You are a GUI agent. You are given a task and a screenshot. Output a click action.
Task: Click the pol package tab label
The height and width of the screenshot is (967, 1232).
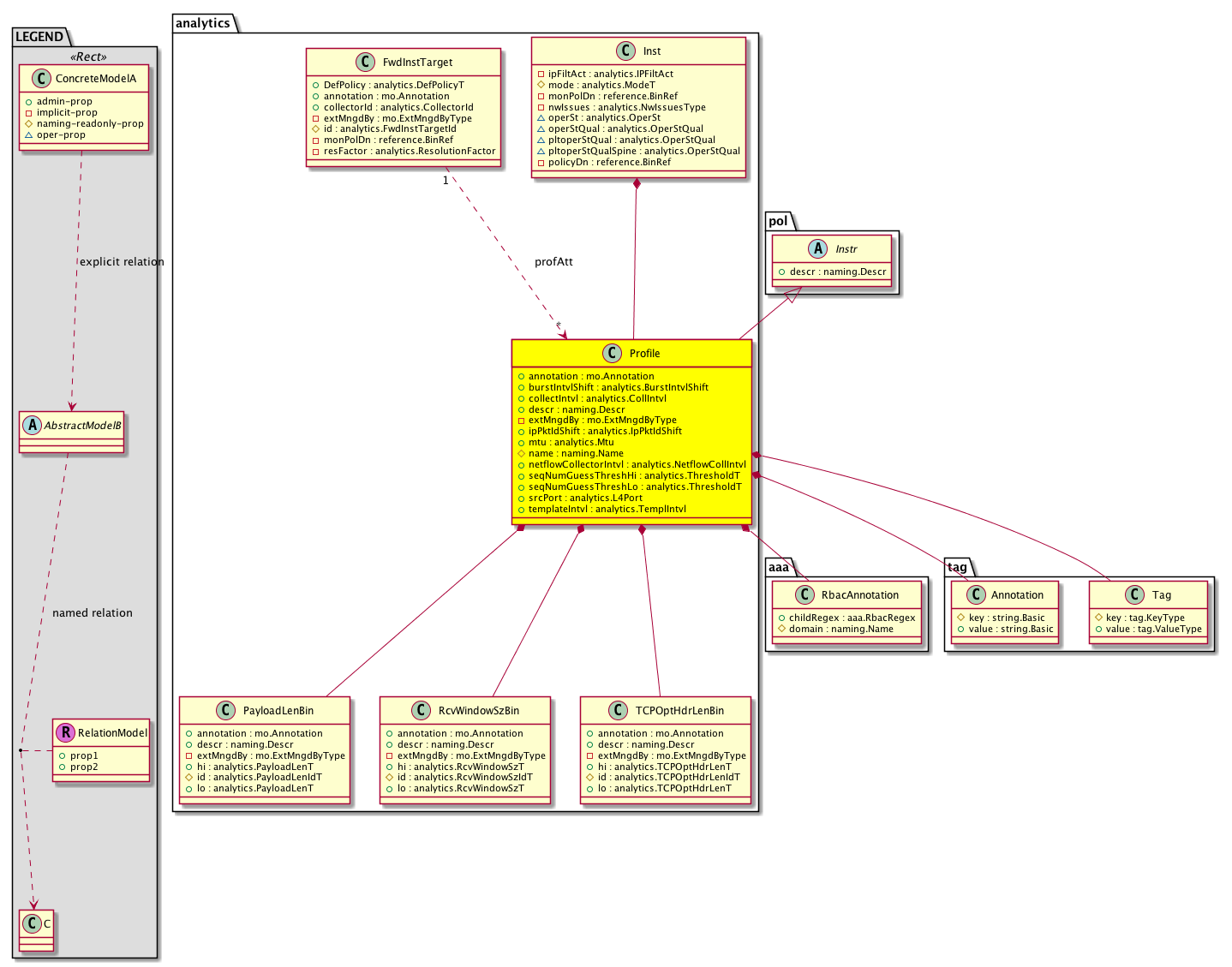pyautogui.click(x=778, y=221)
